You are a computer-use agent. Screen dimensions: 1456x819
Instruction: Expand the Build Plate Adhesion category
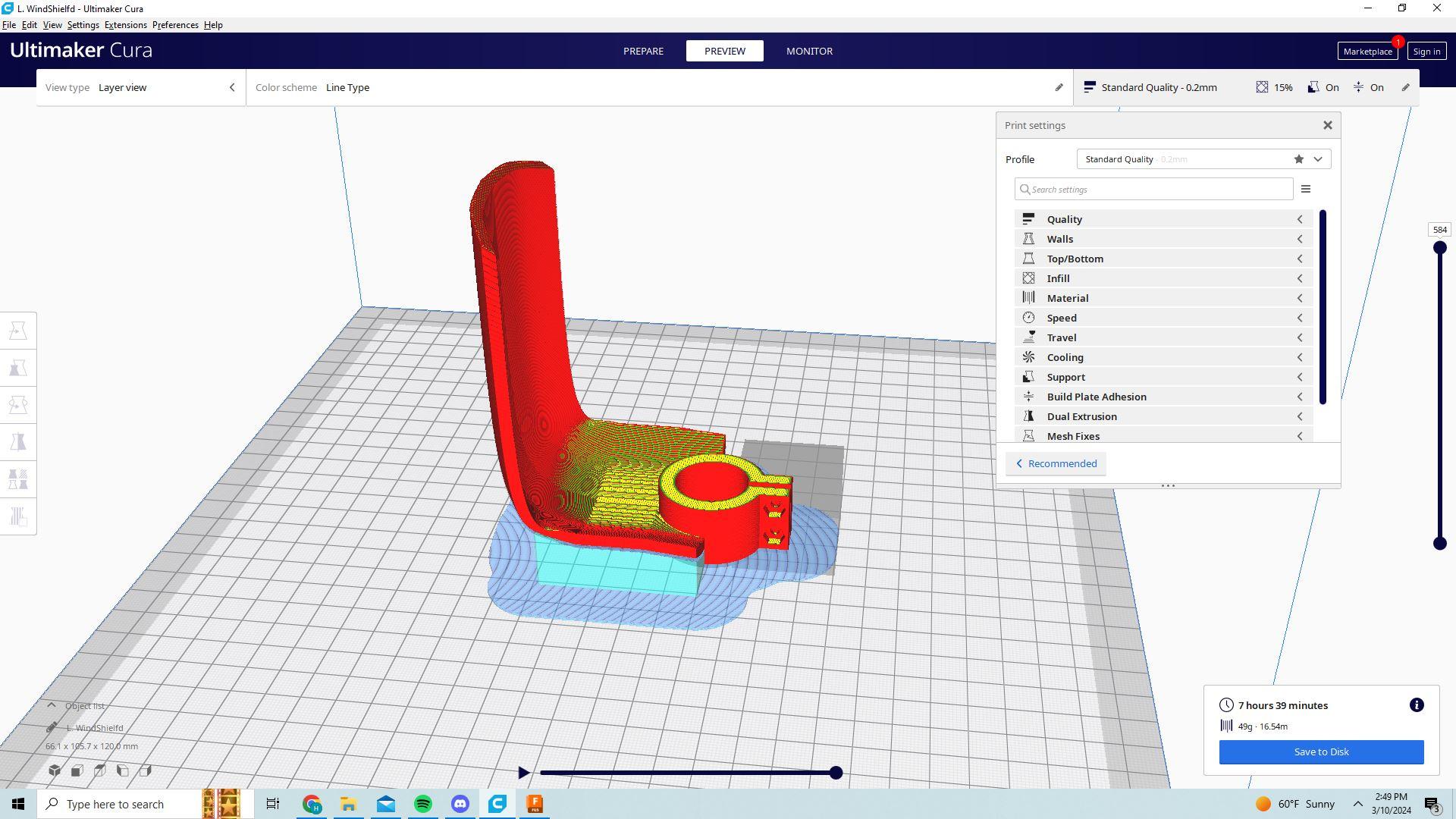pyautogui.click(x=1163, y=397)
